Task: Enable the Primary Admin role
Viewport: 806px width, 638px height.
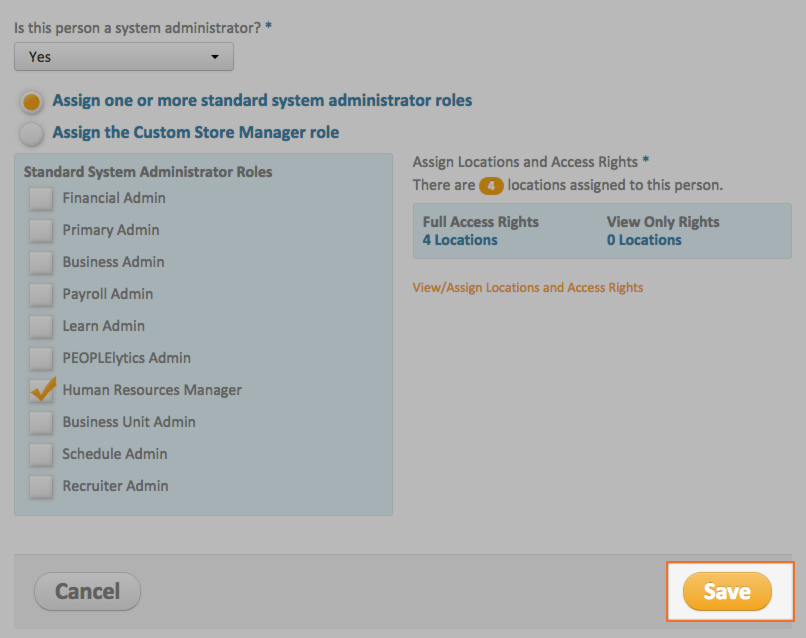Action: 41,230
